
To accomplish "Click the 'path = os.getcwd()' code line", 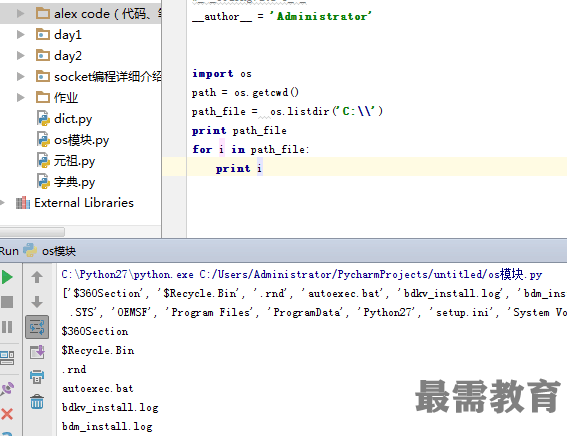I will click(x=245, y=93).
